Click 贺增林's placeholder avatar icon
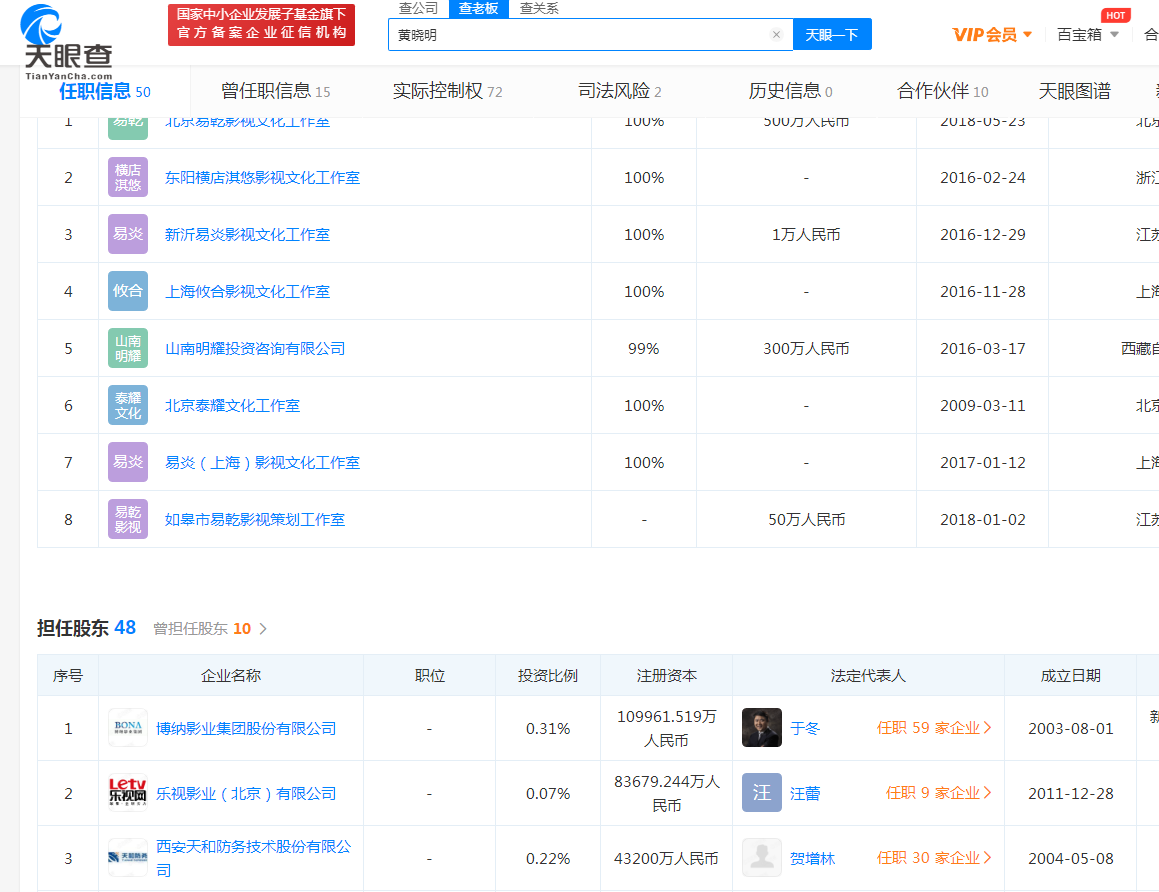This screenshot has width=1159, height=892. click(x=761, y=857)
